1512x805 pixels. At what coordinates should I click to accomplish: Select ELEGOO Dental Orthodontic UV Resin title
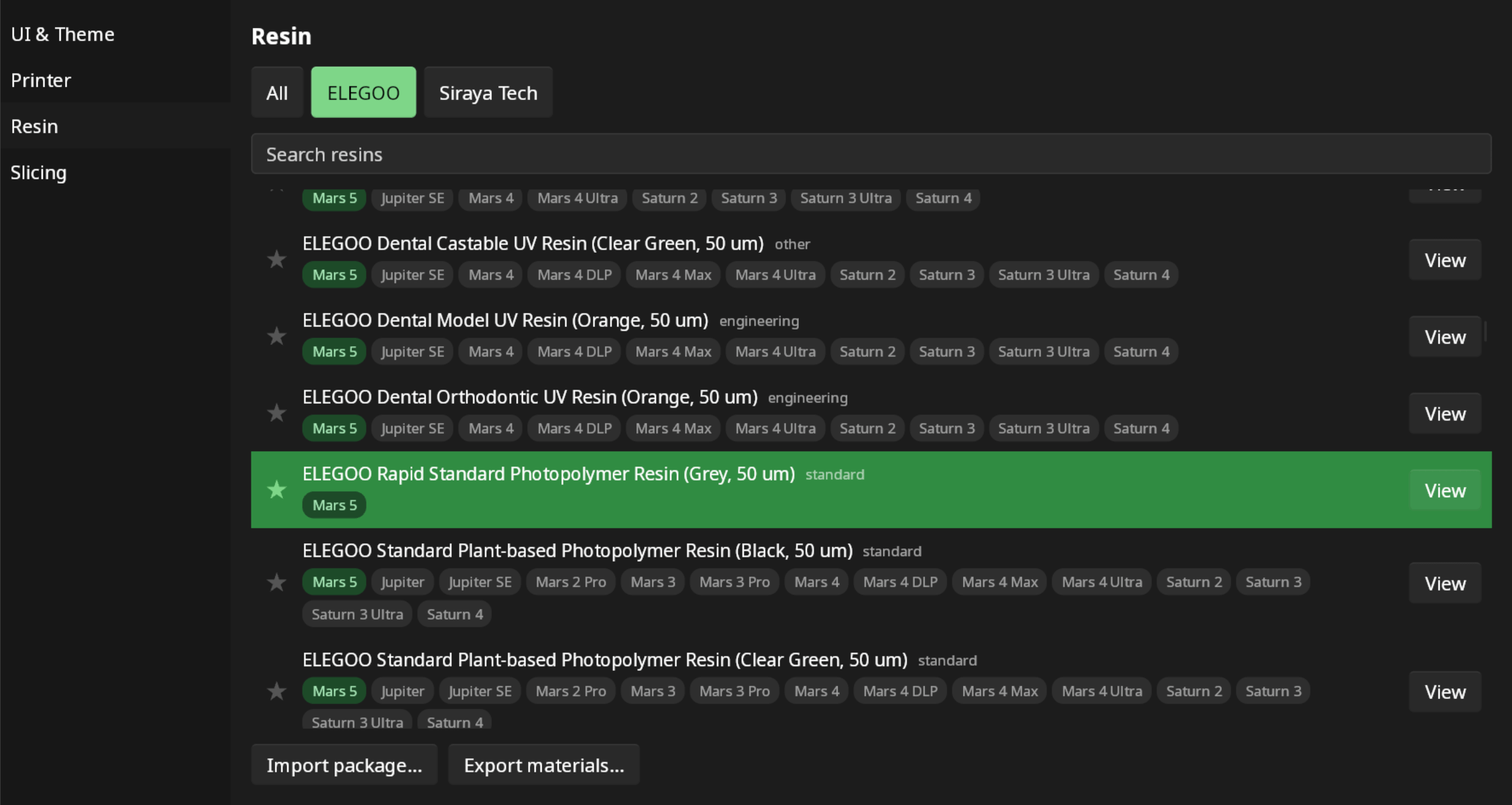tap(530, 397)
